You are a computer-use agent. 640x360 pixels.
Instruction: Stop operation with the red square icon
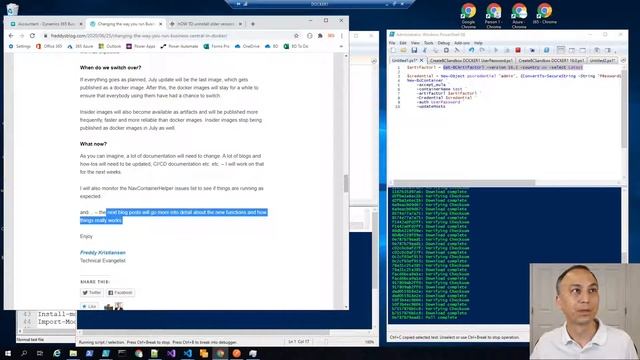[518, 50]
